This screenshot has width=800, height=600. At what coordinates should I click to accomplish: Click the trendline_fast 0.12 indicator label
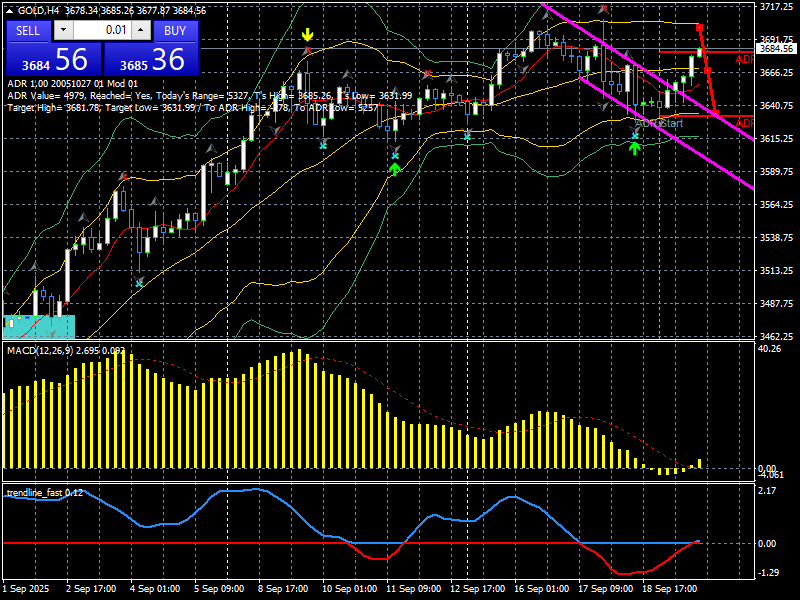pos(45,493)
